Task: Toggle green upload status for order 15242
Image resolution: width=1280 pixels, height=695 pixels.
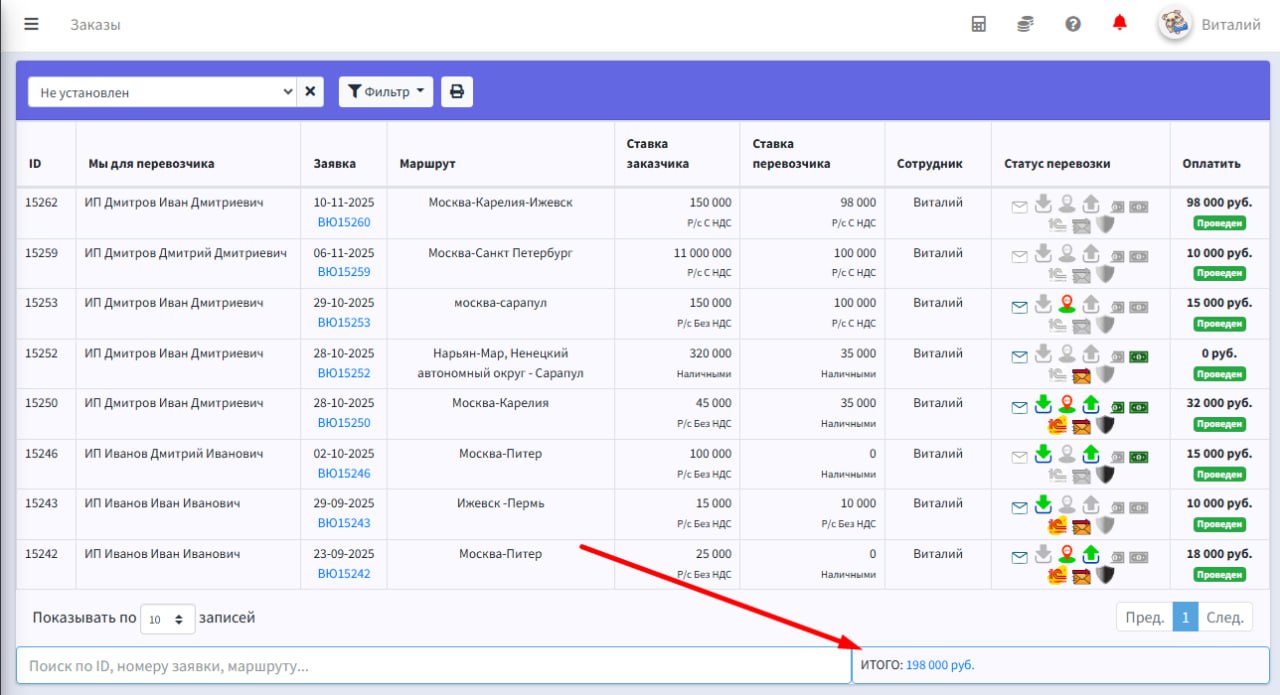Action: pos(1091,554)
